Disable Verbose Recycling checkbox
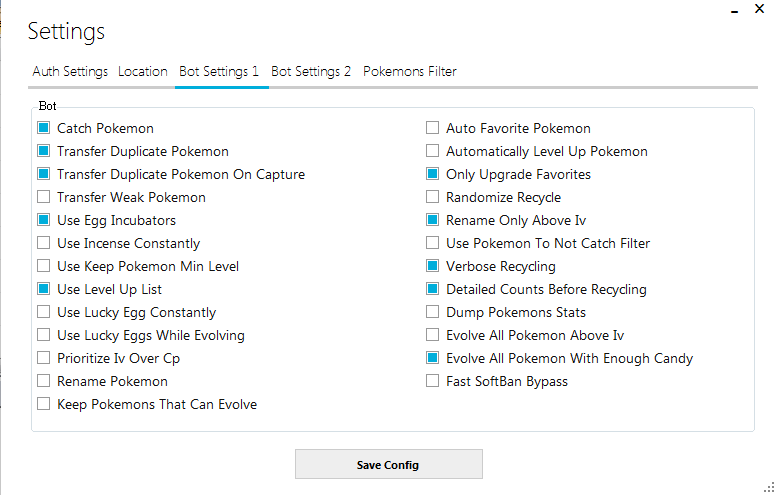The image size is (777, 495). 433,266
